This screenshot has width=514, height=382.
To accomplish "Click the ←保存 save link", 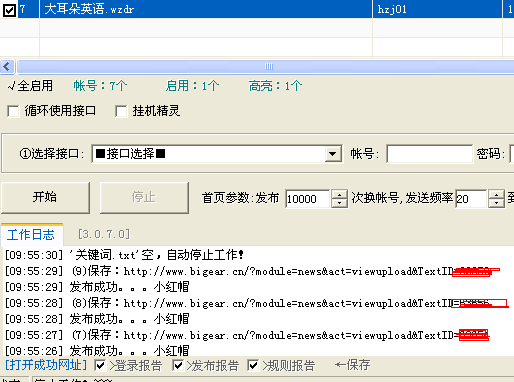I will tap(352, 365).
